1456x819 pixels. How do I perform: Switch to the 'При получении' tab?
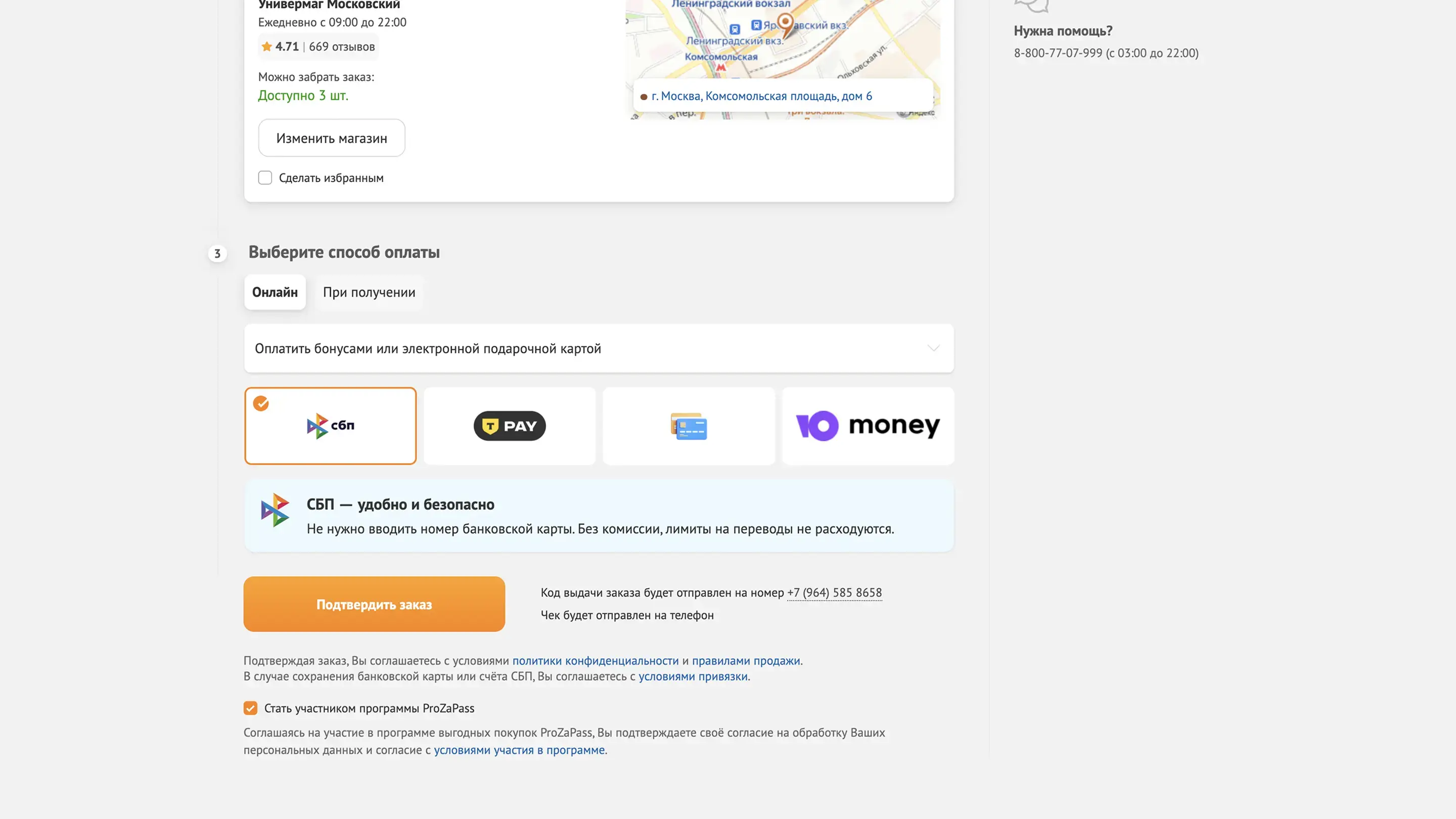click(x=369, y=292)
